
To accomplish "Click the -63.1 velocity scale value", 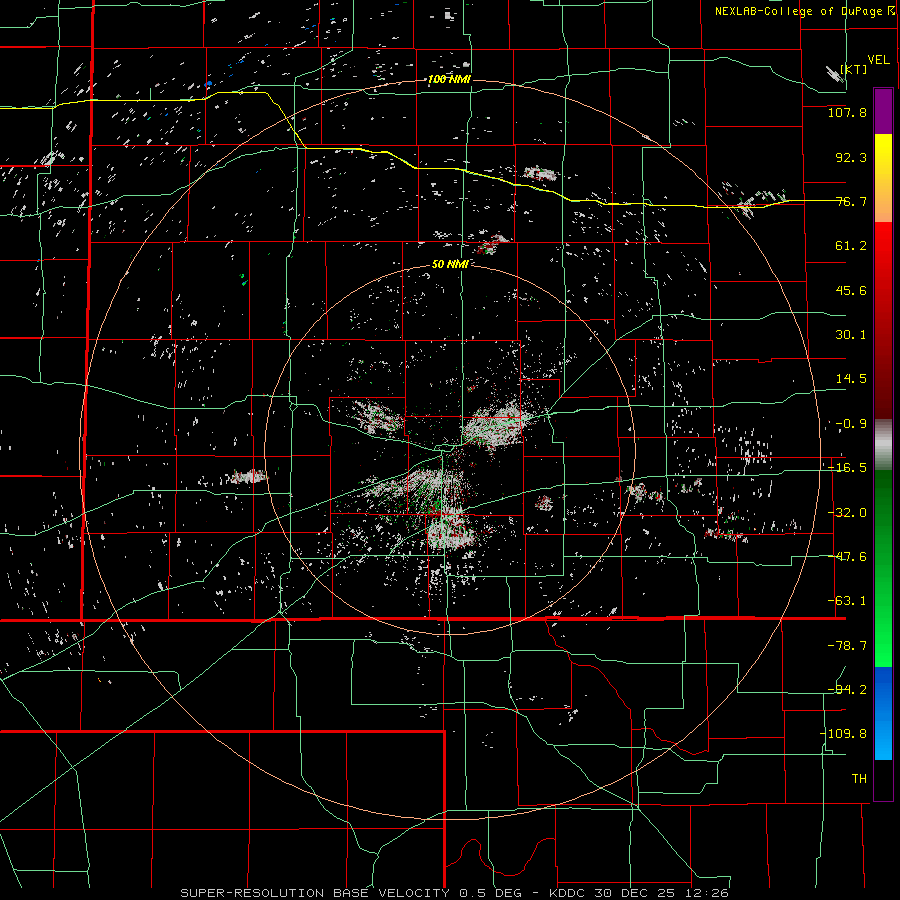I will pyautogui.click(x=847, y=601).
